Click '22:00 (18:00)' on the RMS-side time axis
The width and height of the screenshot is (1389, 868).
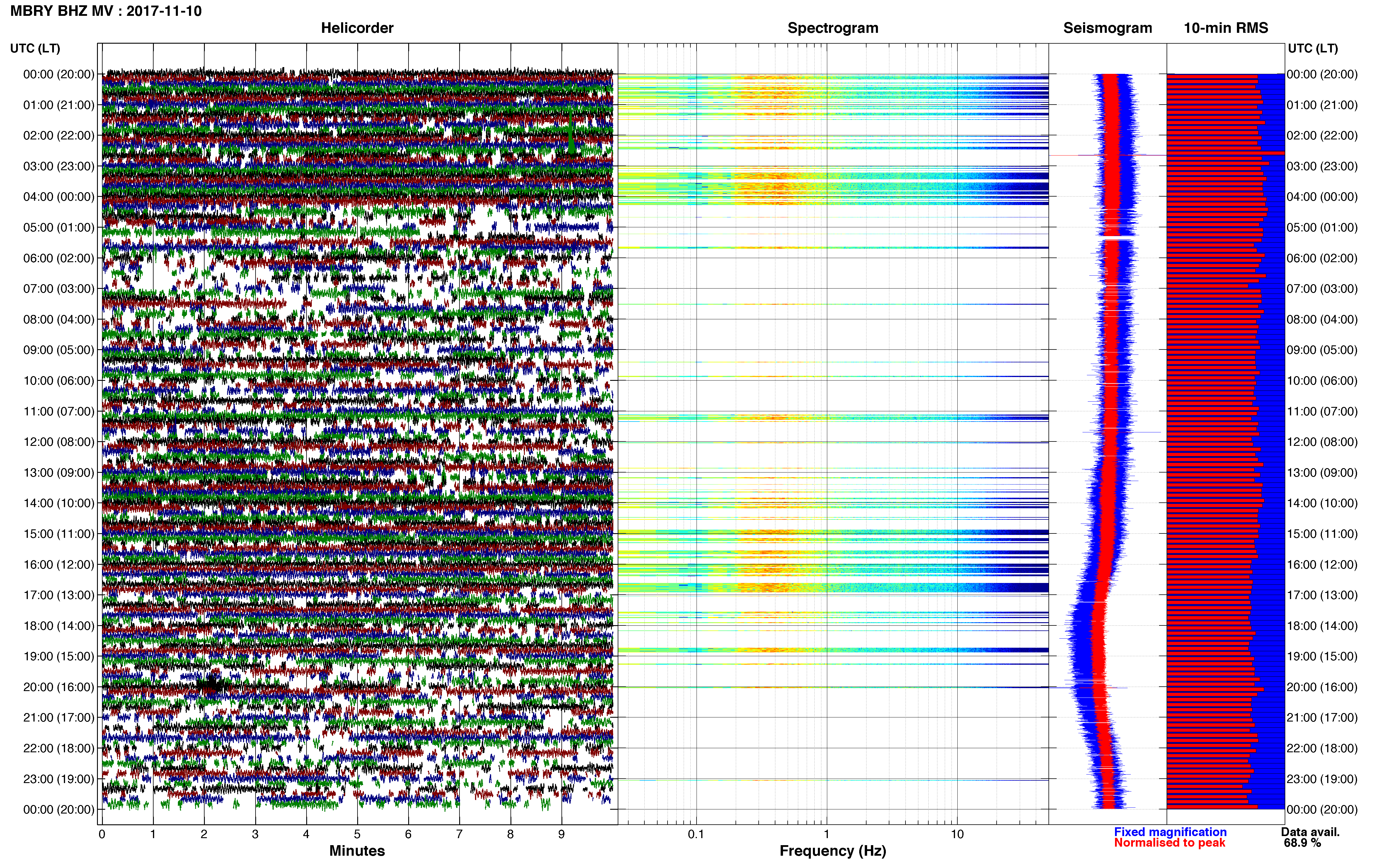[x=1322, y=748]
